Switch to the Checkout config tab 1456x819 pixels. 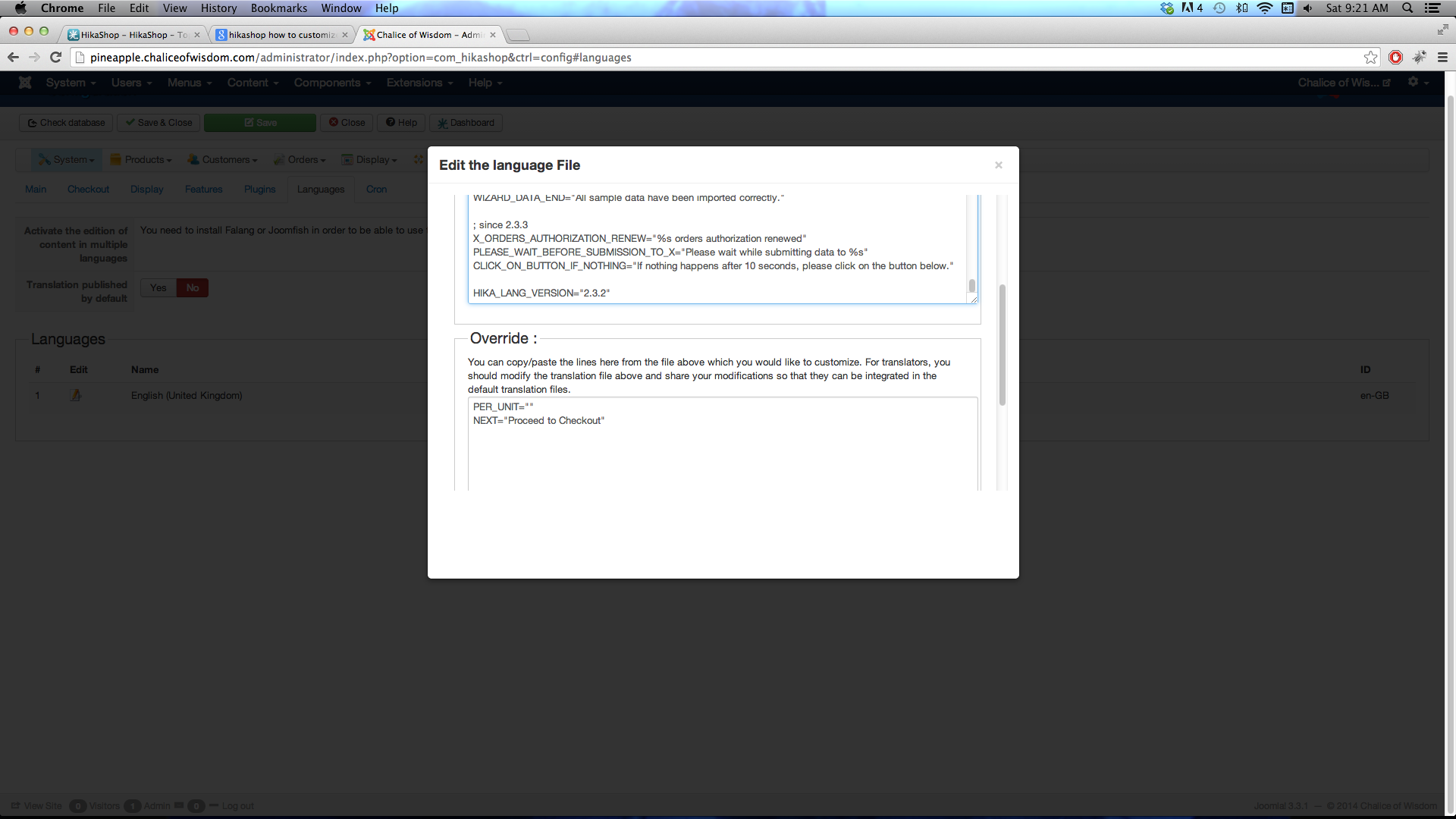pos(88,190)
